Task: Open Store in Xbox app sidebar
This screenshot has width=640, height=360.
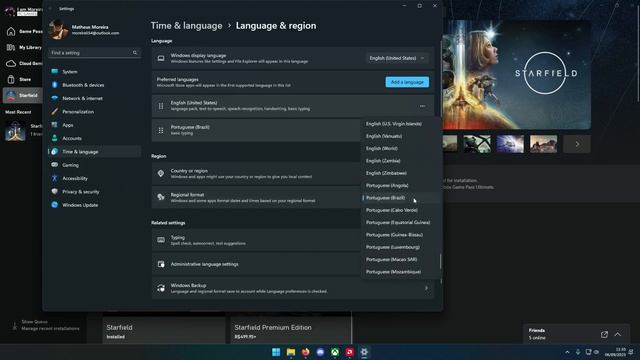Action: click(24, 79)
